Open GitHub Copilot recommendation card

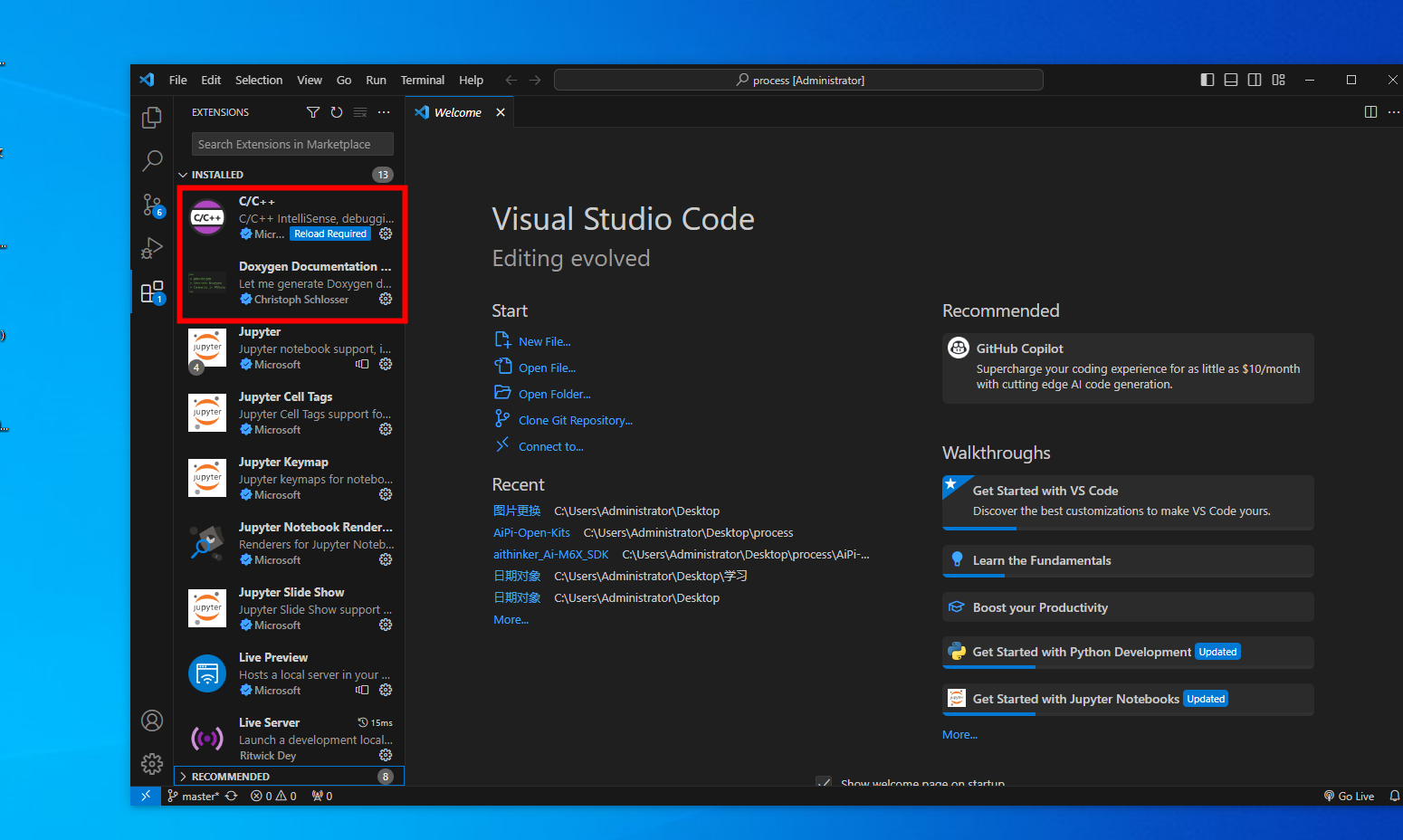coord(1128,368)
